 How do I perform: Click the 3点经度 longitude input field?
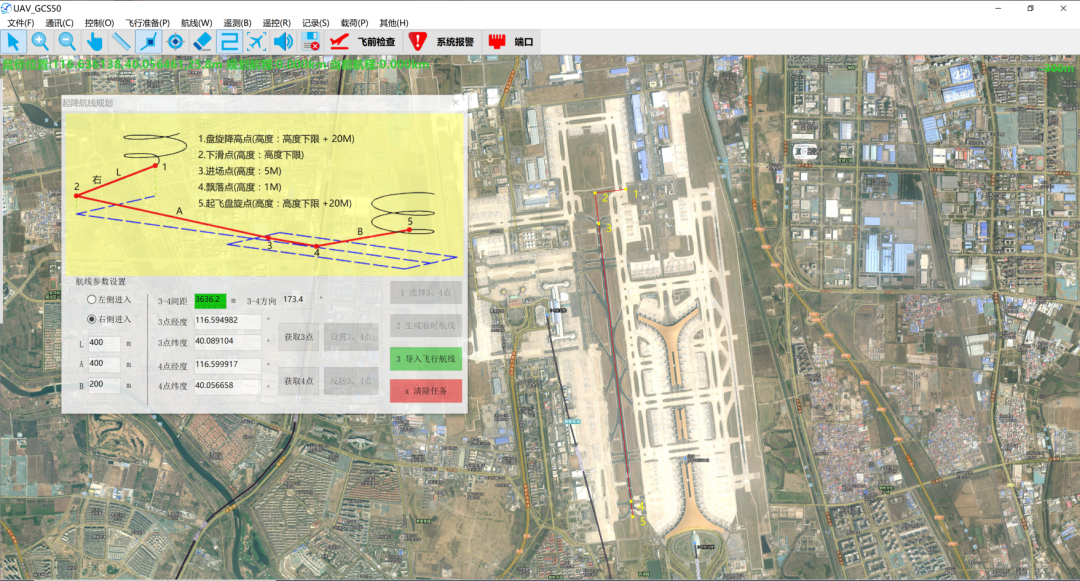click(x=228, y=321)
